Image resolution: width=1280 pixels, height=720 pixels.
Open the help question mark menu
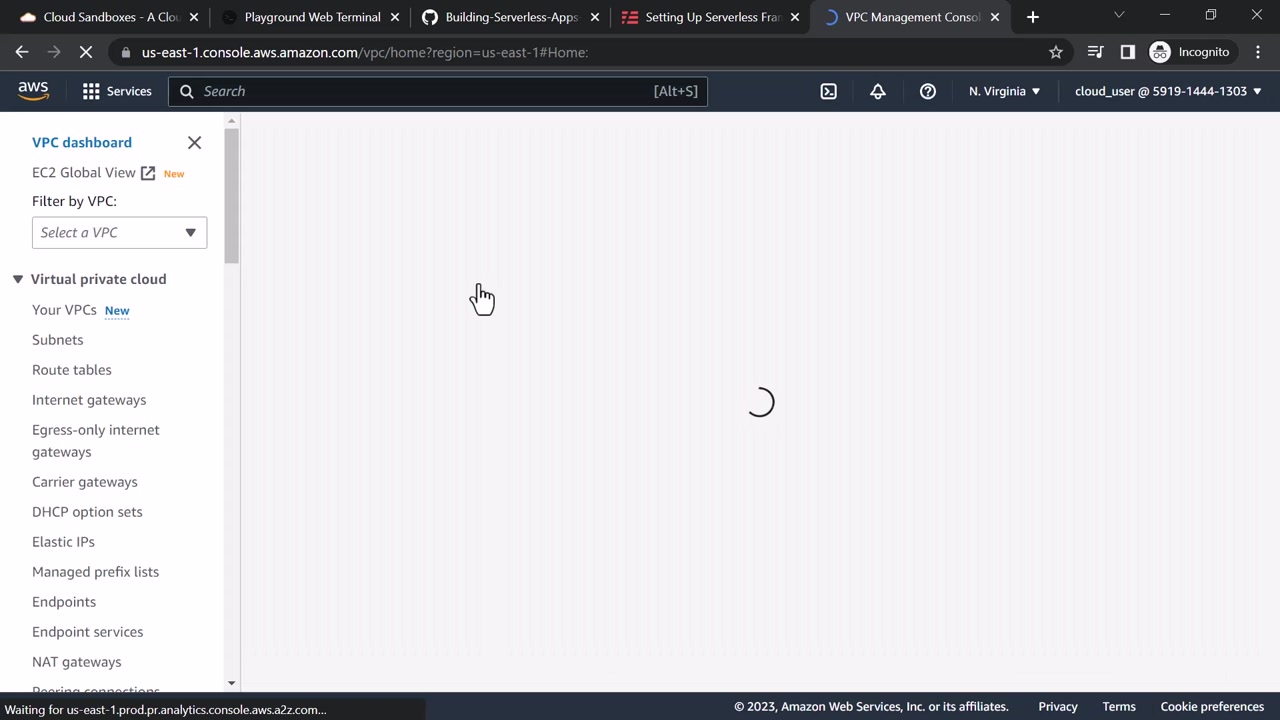[928, 91]
